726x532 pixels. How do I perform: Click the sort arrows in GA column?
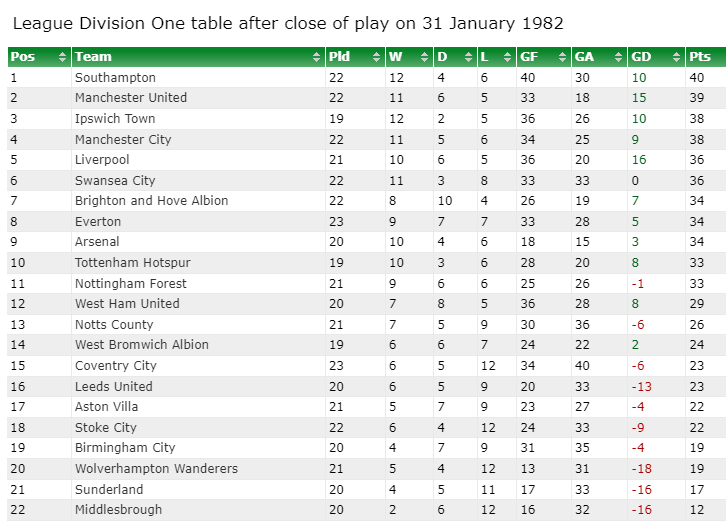pos(618,57)
